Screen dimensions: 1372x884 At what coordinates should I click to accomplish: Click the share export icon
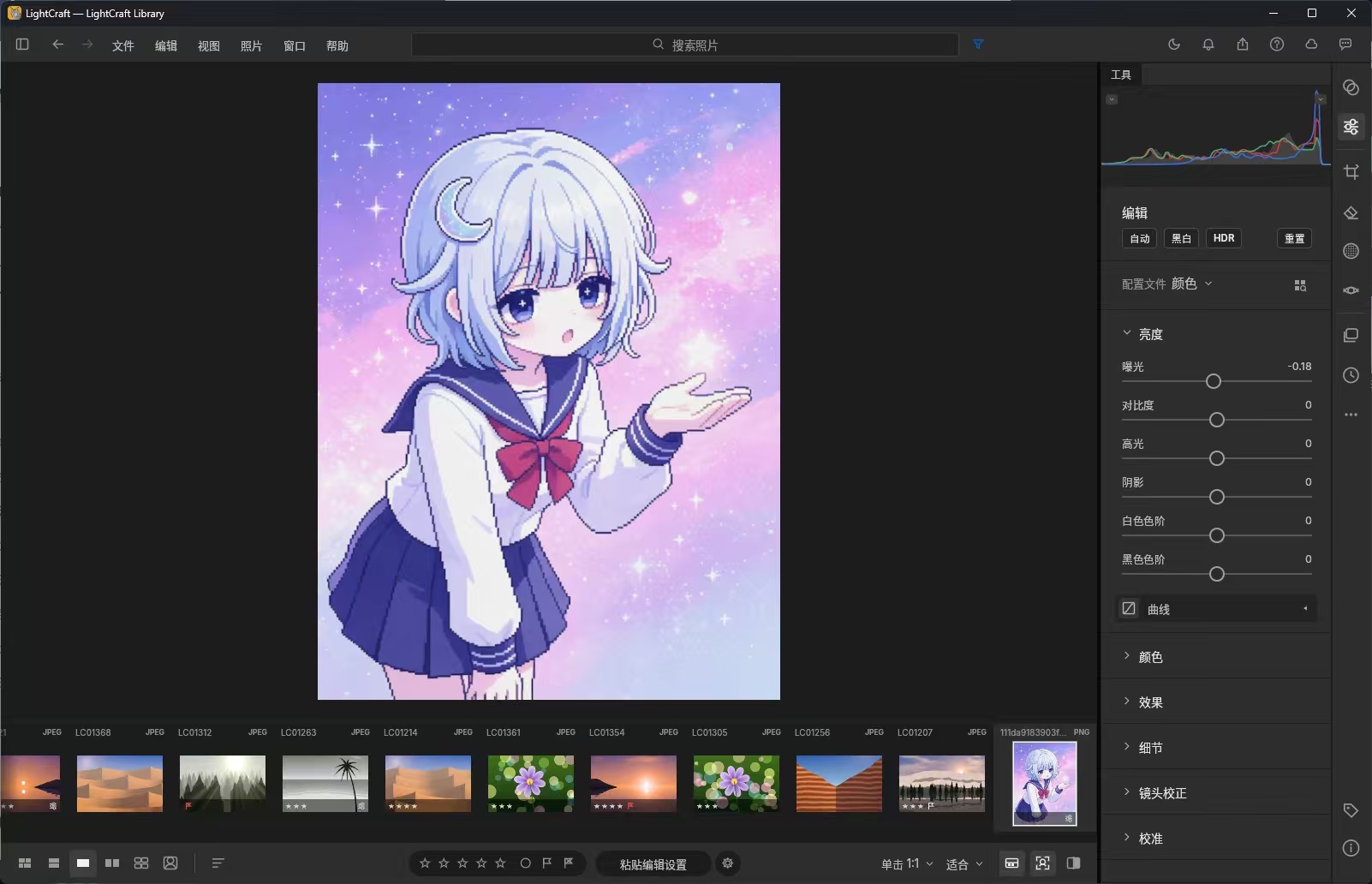pyautogui.click(x=1243, y=45)
